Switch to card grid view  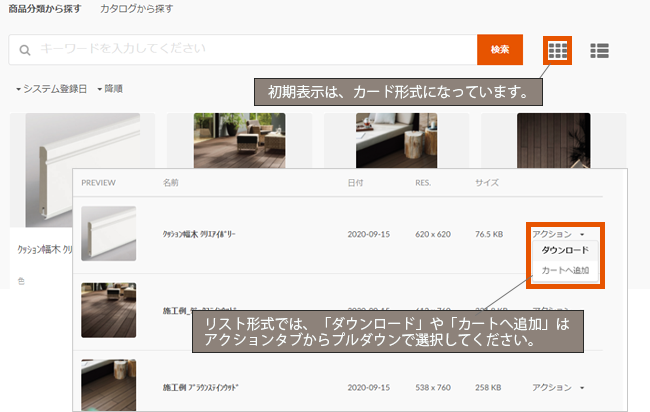(x=558, y=50)
